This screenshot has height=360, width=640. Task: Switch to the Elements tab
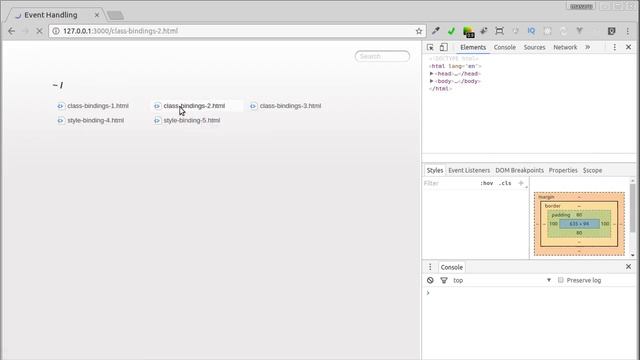point(473,47)
